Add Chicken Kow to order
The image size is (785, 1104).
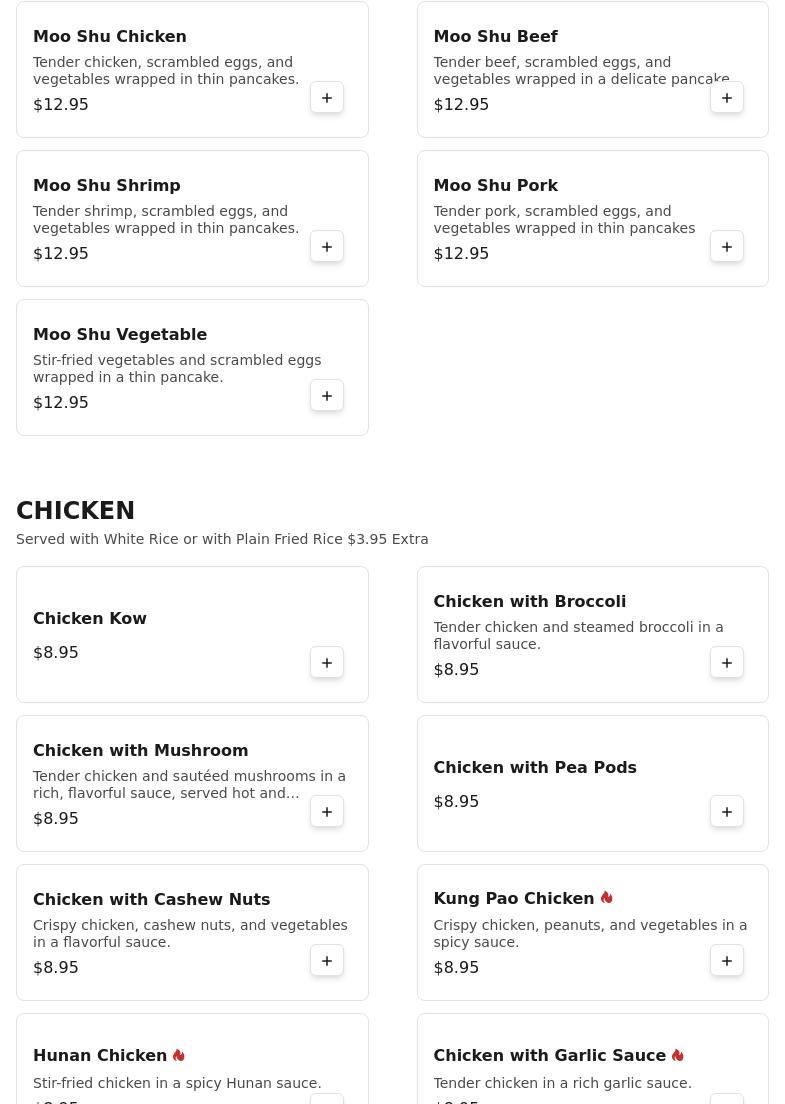(327, 663)
